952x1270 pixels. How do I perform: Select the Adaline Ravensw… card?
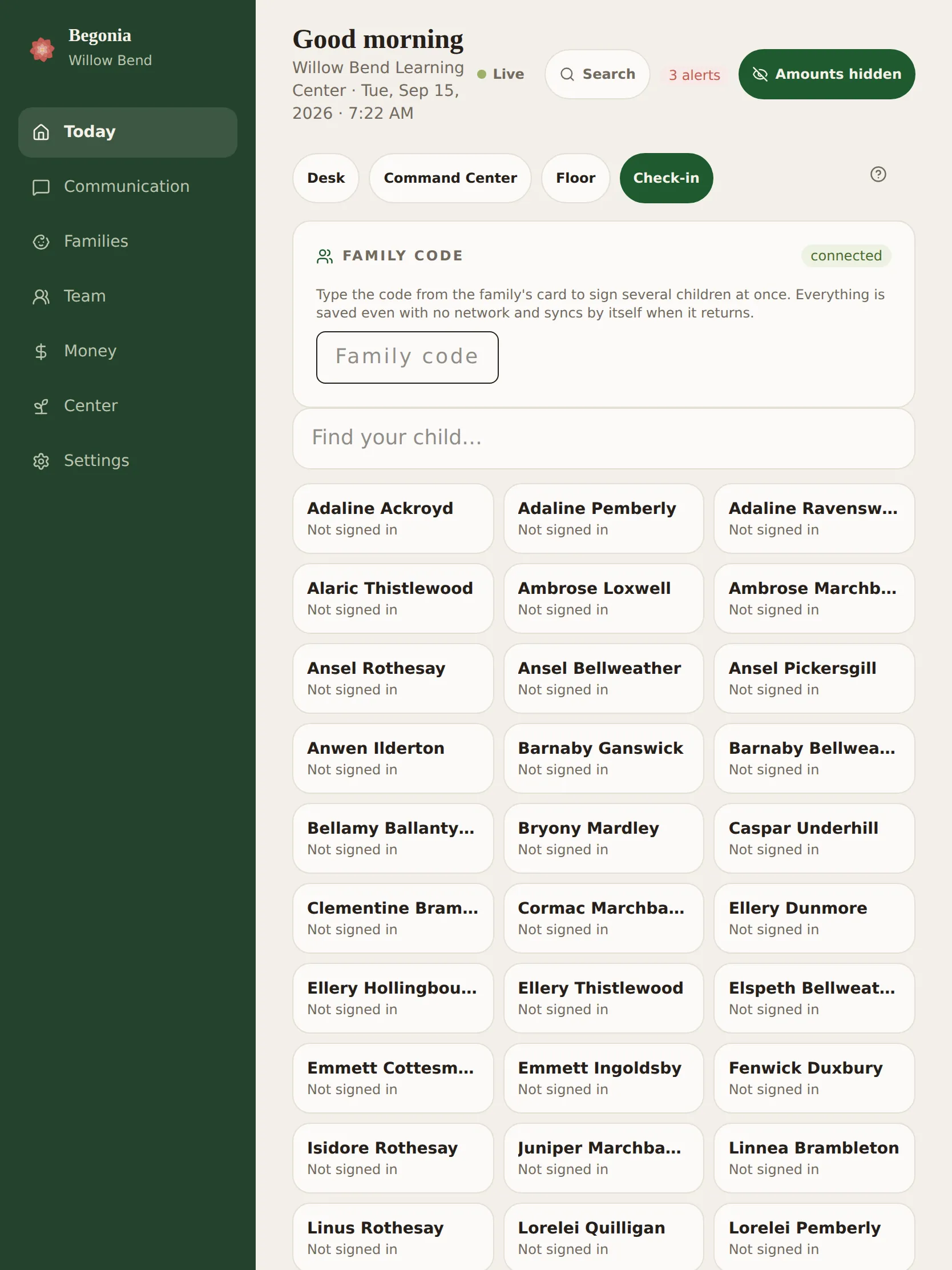(814, 519)
